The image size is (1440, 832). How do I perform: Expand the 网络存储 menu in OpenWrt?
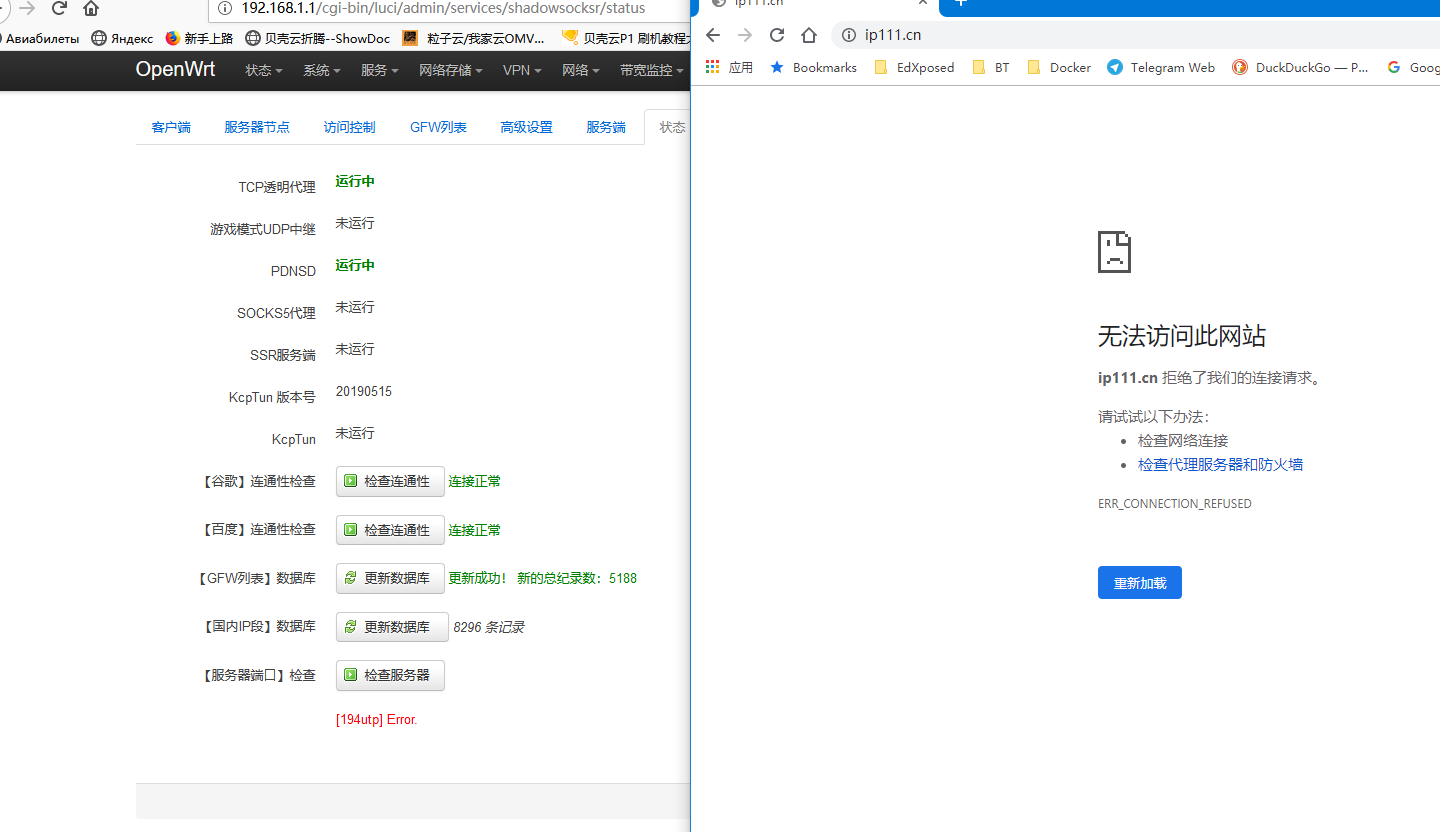click(x=451, y=70)
